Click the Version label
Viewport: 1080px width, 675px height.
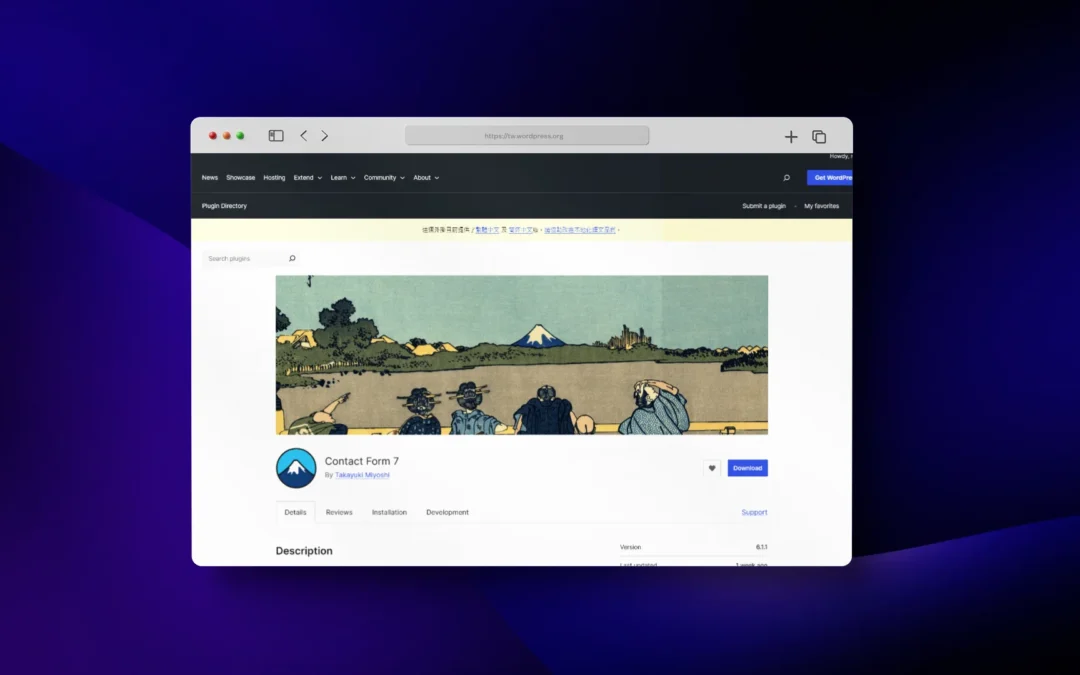(630, 547)
